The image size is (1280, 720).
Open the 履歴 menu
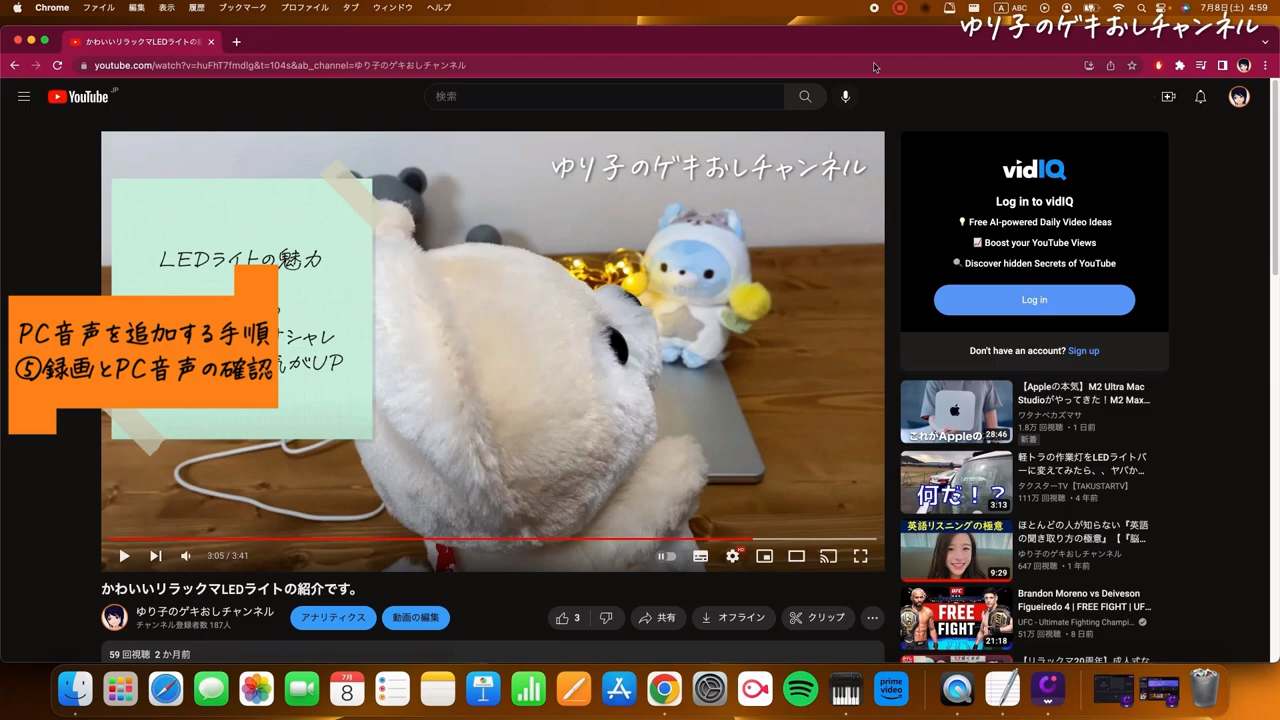coord(197,8)
